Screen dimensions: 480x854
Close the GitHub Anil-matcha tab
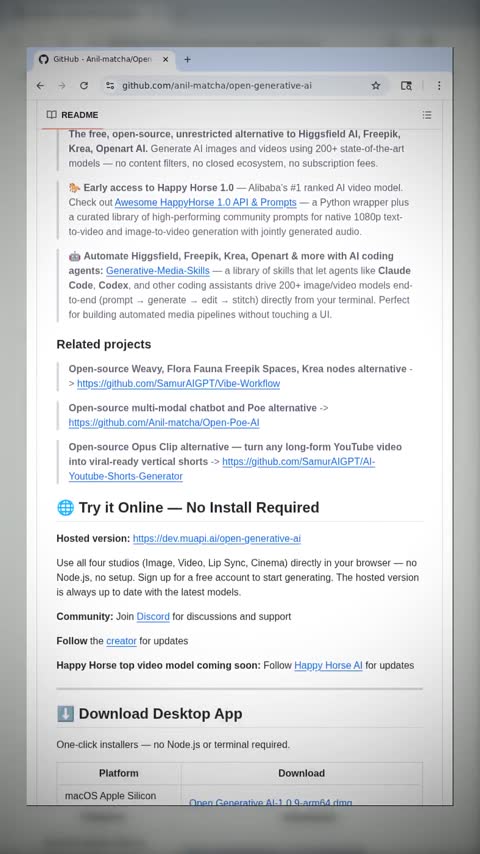(166, 59)
